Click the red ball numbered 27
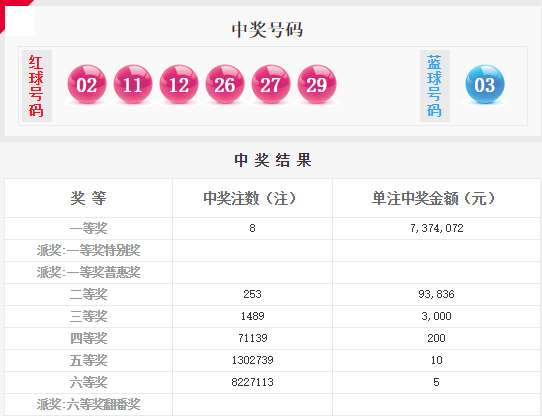The width and height of the screenshot is (542, 416). point(271,84)
